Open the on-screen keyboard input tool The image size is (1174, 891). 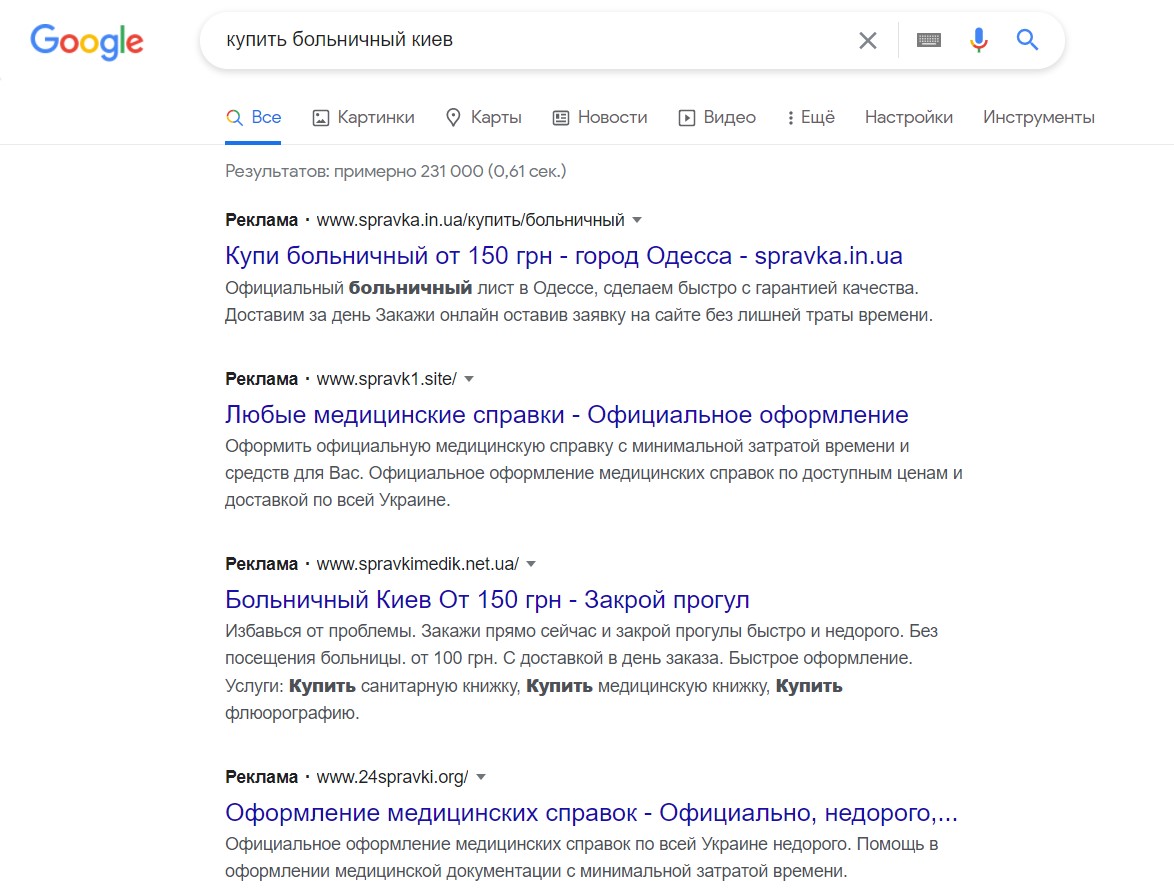click(x=929, y=41)
